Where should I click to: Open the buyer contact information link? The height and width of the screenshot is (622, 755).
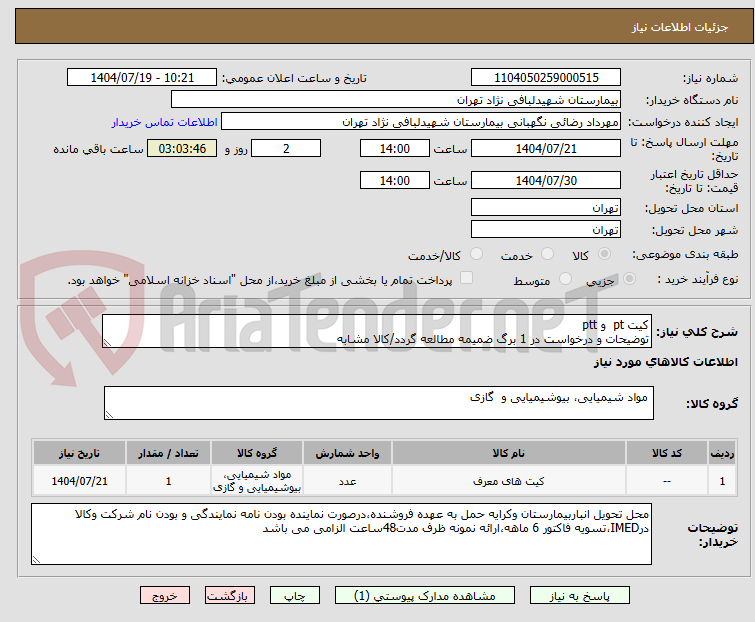point(164,122)
